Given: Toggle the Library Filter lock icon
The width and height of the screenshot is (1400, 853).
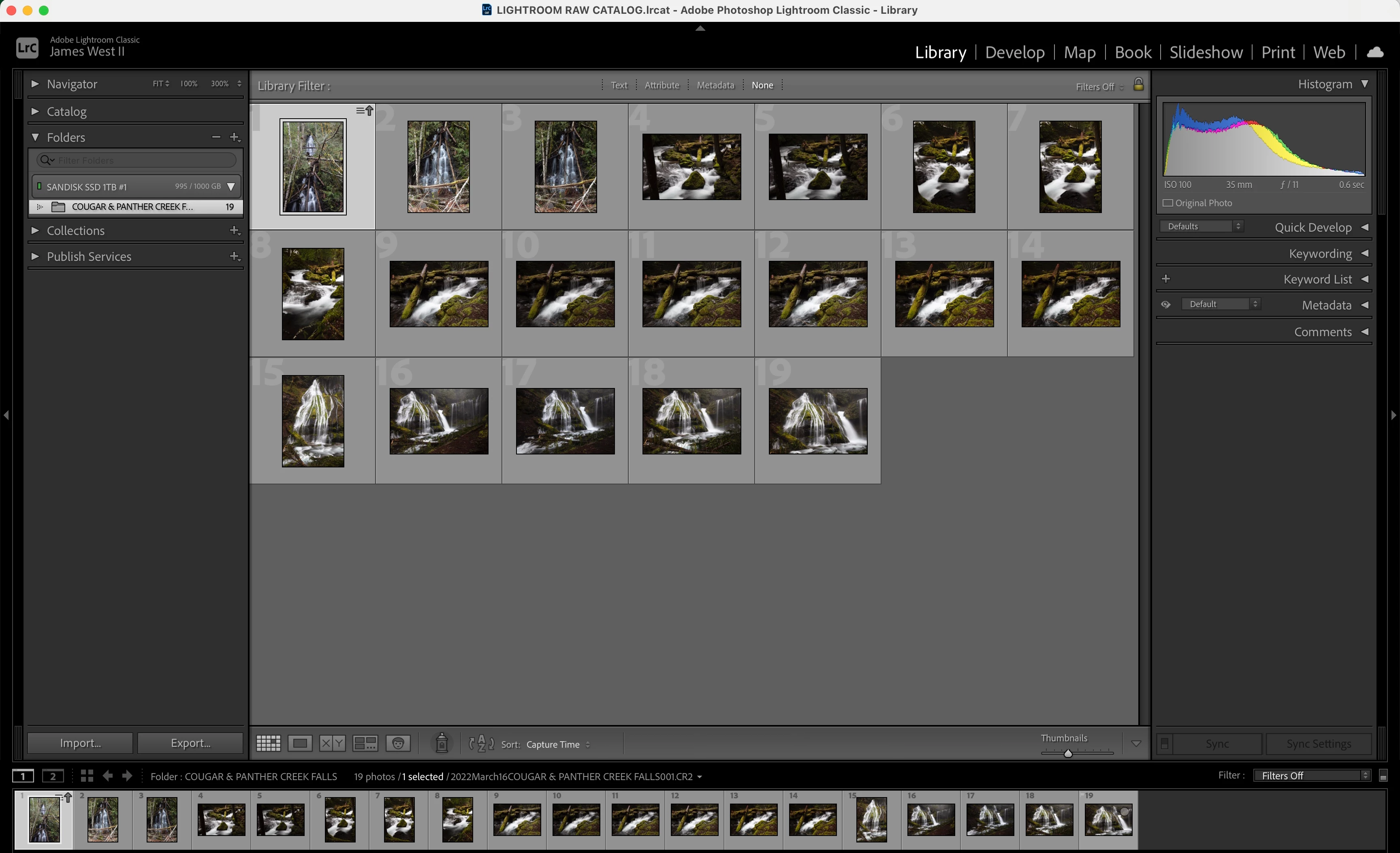Looking at the screenshot, I should pos(1138,85).
